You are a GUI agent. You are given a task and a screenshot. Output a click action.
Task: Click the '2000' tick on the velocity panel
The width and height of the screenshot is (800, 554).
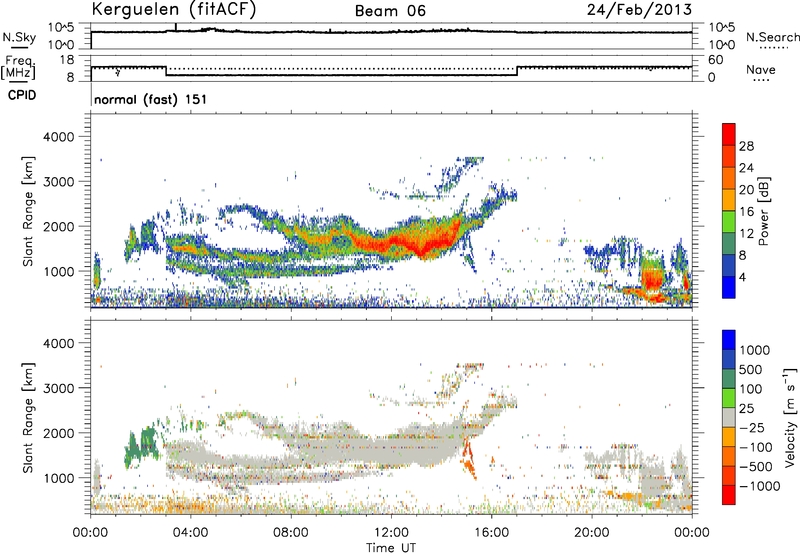[x=59, y=433]
